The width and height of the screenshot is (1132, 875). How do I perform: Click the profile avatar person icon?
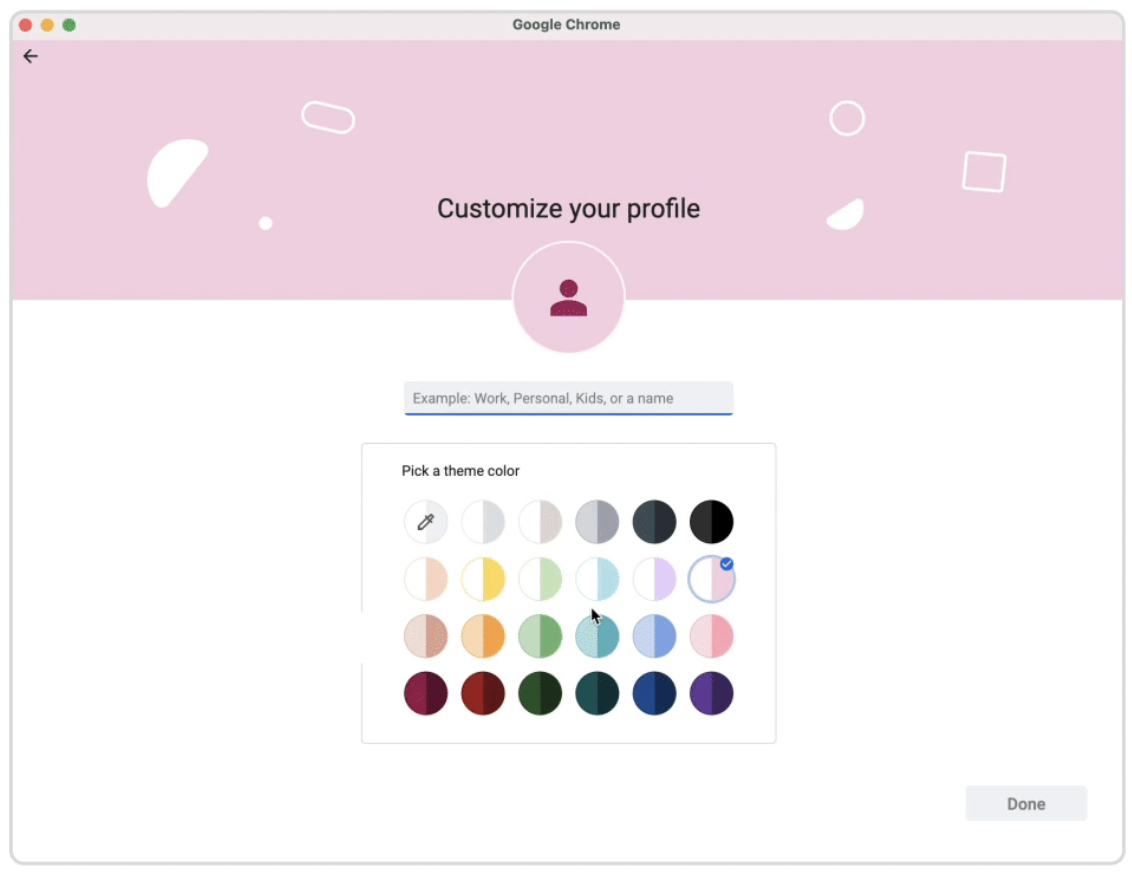click(x=568, y=296)
